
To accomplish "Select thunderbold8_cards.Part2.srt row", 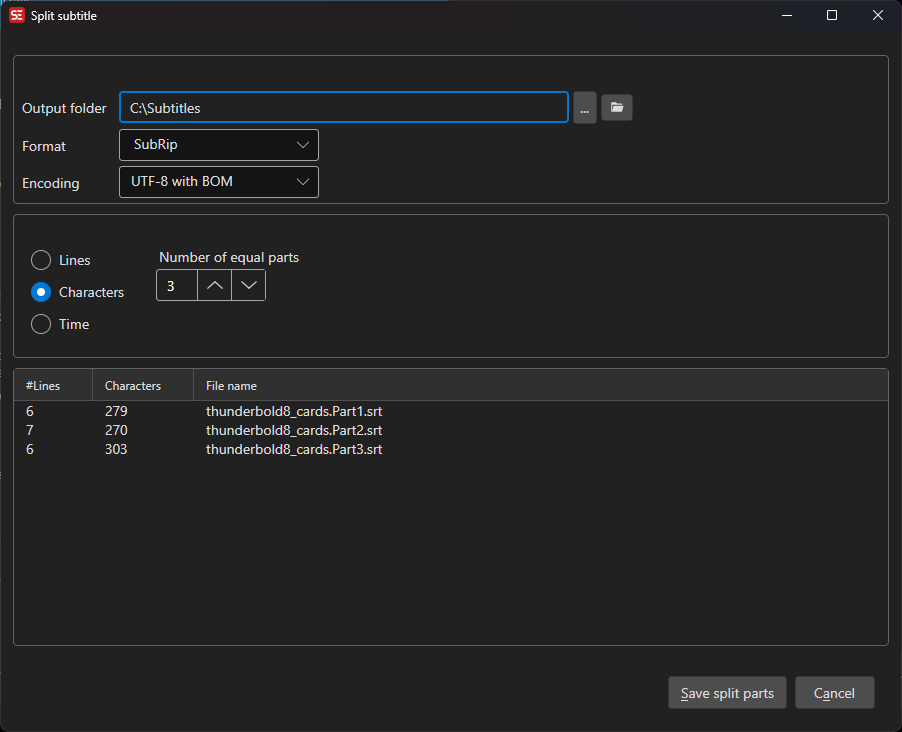I will [294, 430].
